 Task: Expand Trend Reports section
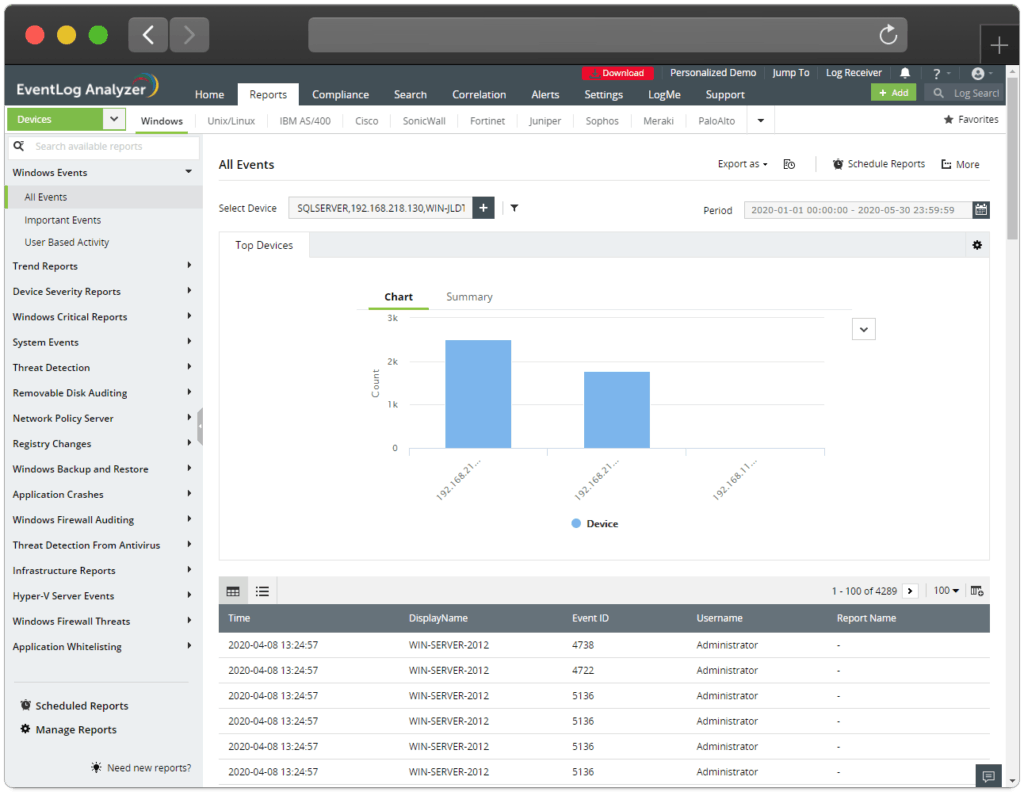(x=189, y=265)
